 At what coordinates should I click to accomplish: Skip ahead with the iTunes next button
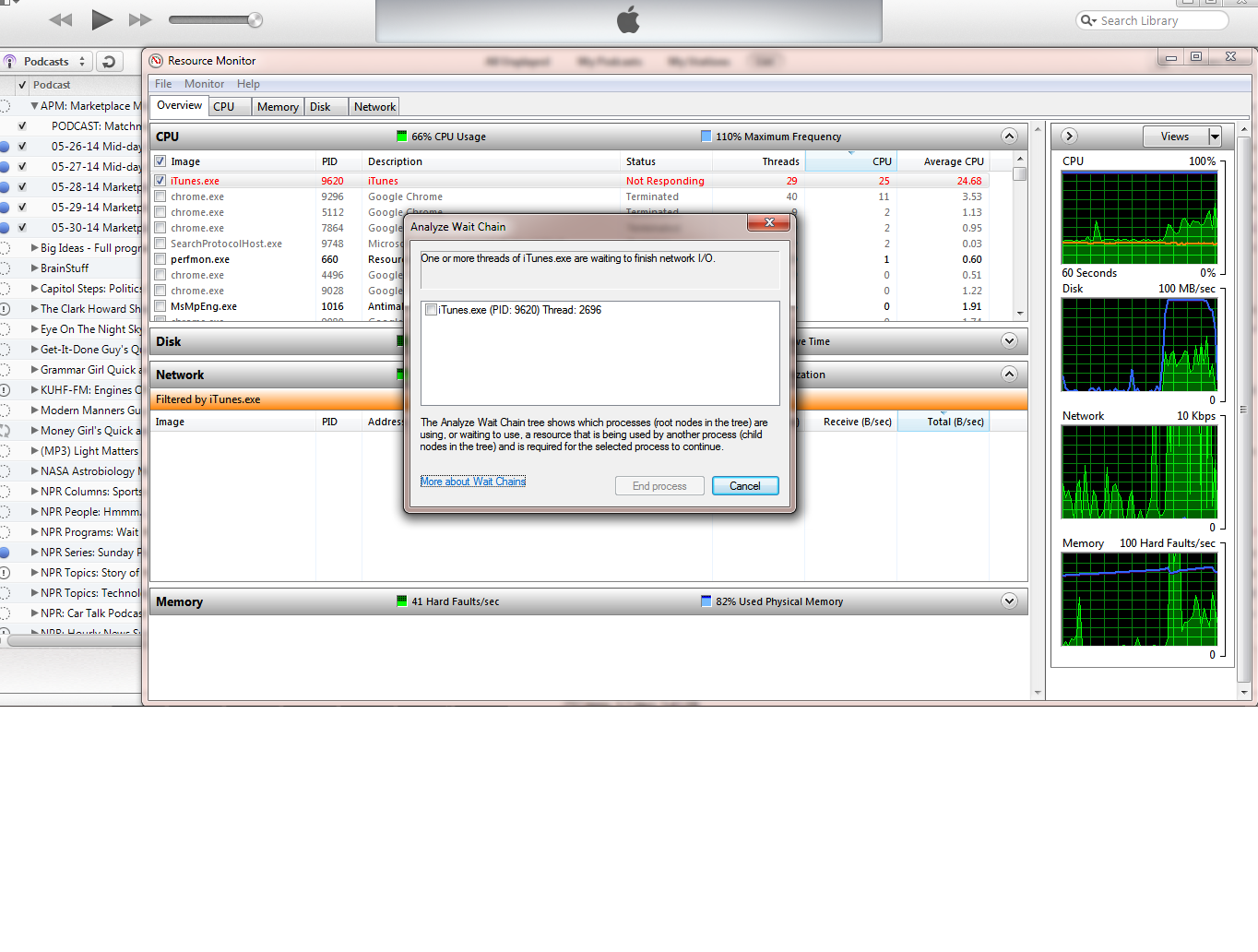tap(140, 19)
